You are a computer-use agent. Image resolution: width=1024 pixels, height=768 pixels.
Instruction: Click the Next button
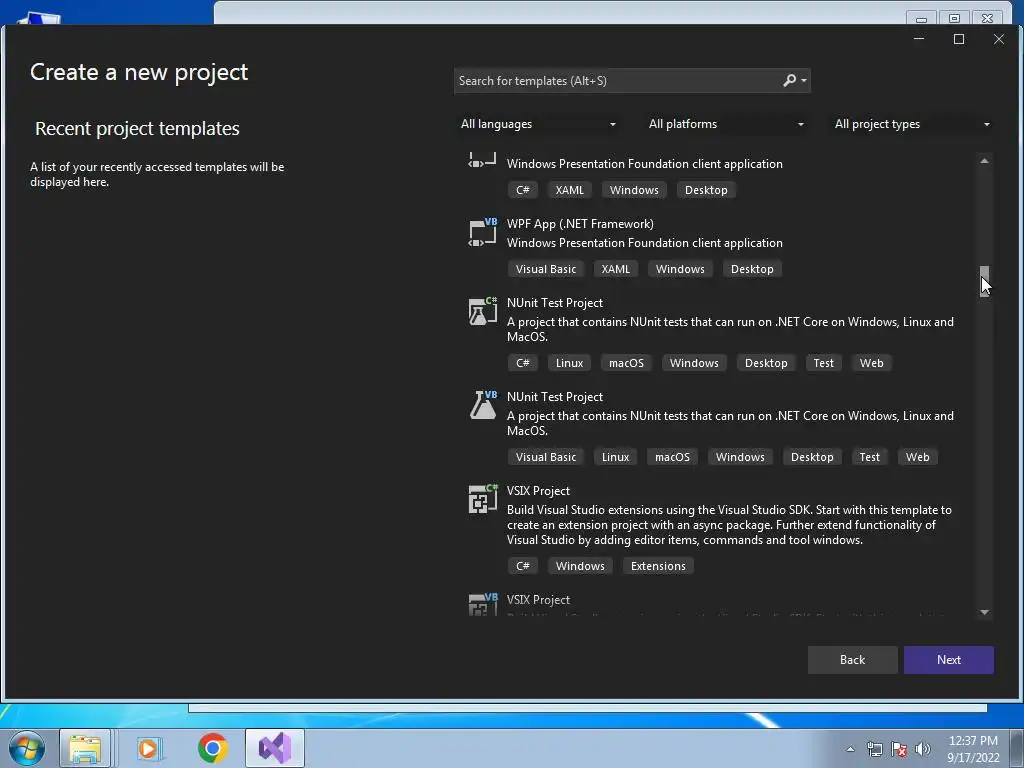(x=948, y=660)
